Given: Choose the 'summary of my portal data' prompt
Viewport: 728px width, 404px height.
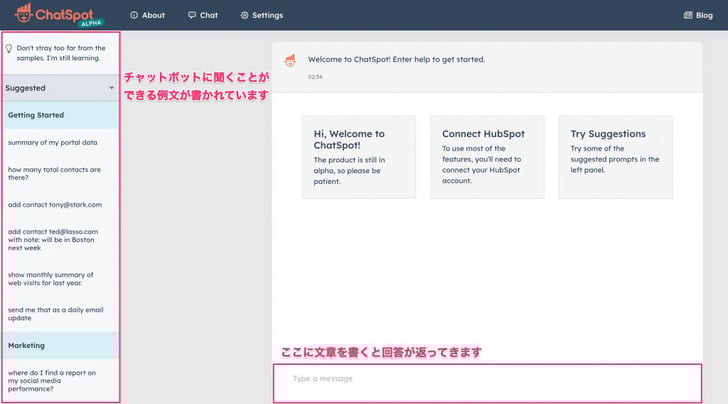Looking at the screenshot, I should coord(52,143).
